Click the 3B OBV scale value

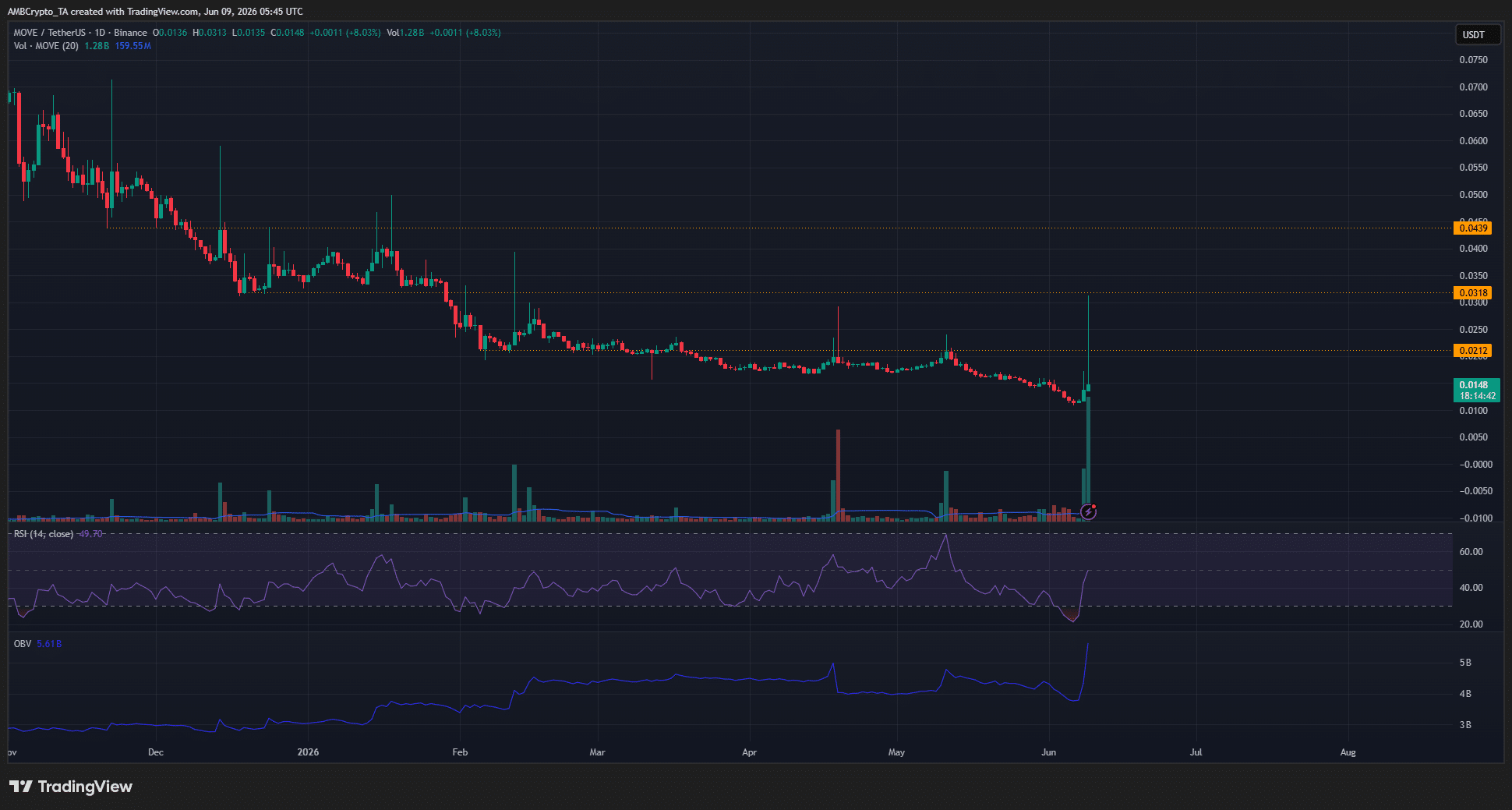tap(1465, 725)
